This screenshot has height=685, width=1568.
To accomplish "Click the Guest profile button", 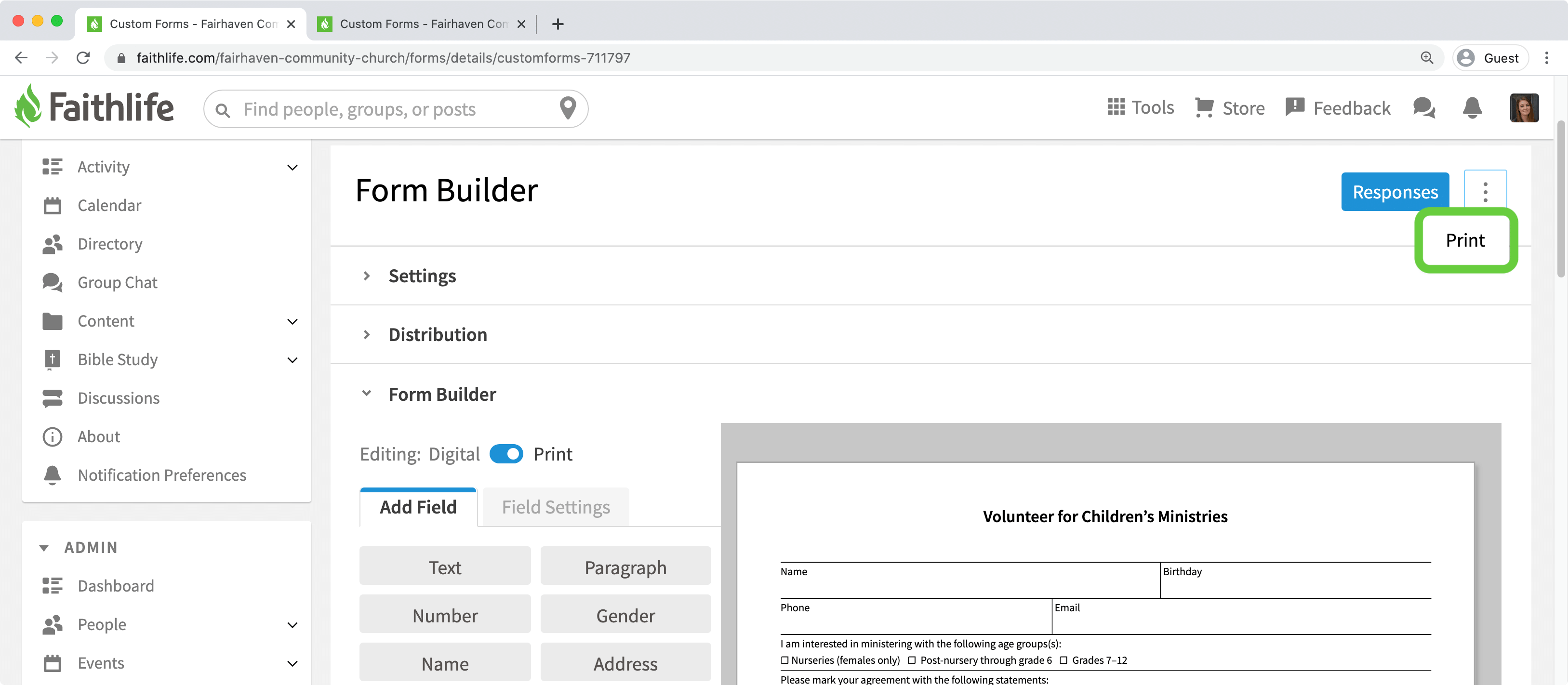I will tap(1490, 58).
